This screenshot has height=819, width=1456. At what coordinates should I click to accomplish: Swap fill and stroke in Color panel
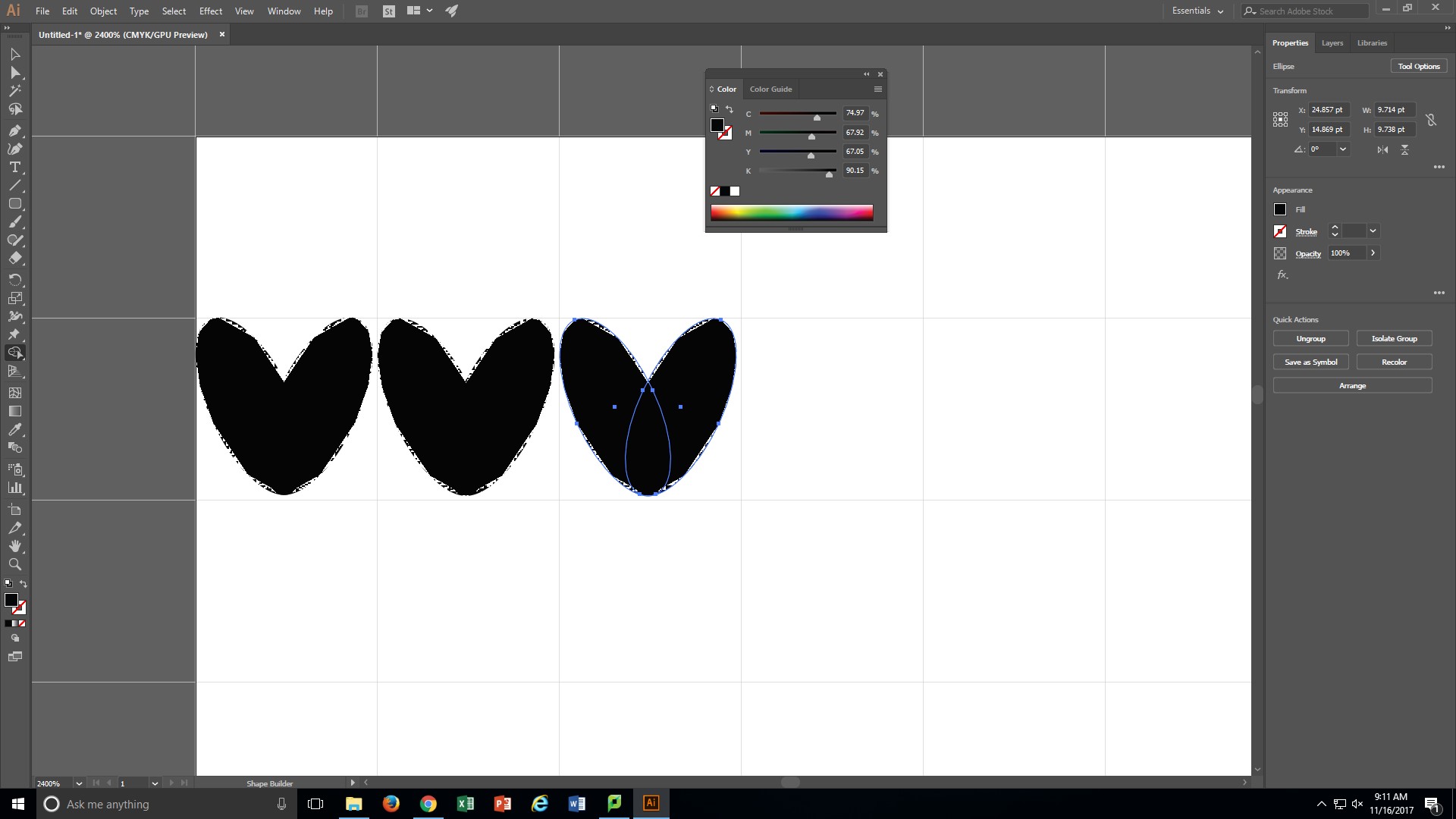point(730,109)
